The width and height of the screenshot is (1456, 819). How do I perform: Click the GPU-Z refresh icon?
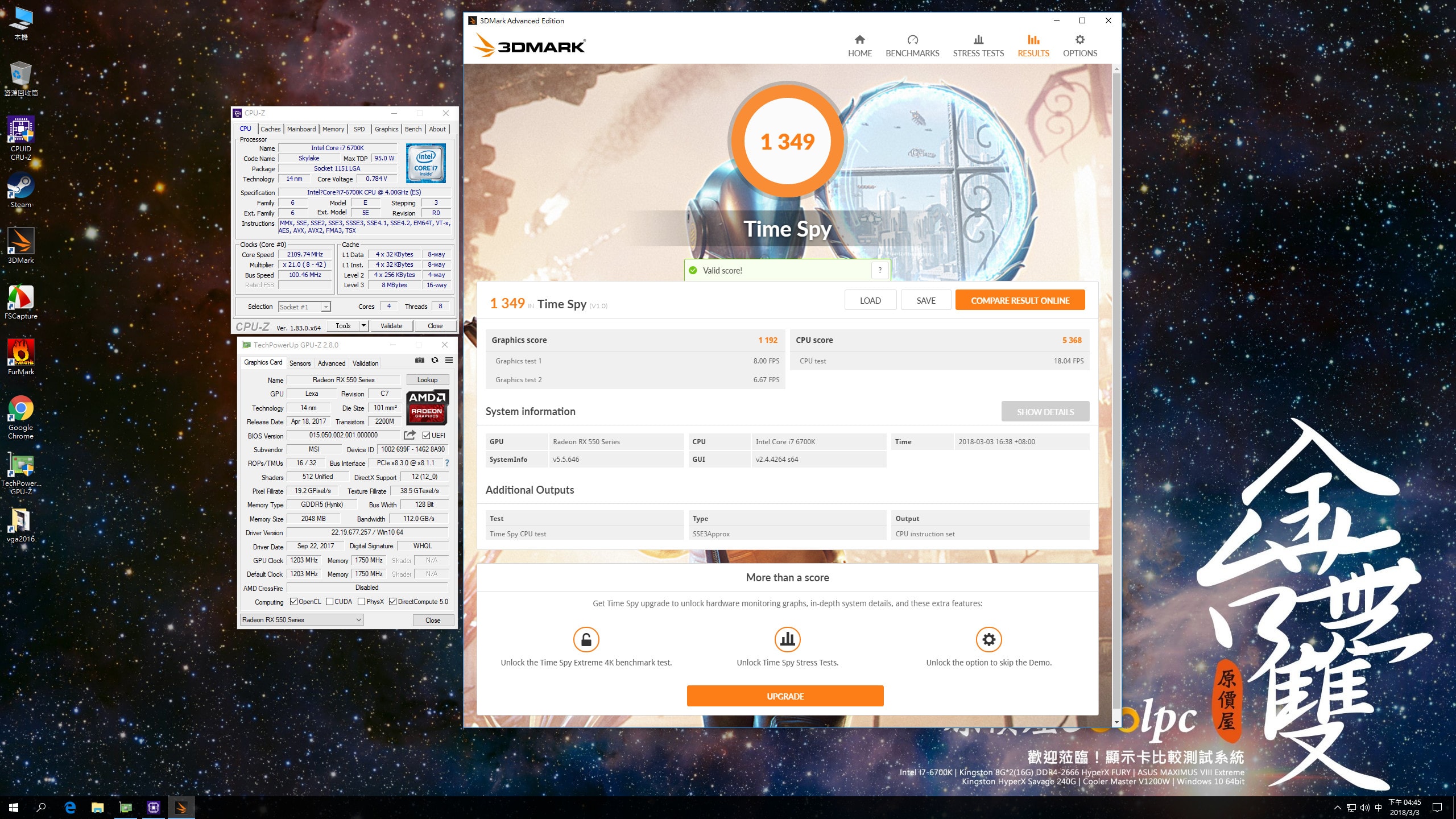pos(435,360)
